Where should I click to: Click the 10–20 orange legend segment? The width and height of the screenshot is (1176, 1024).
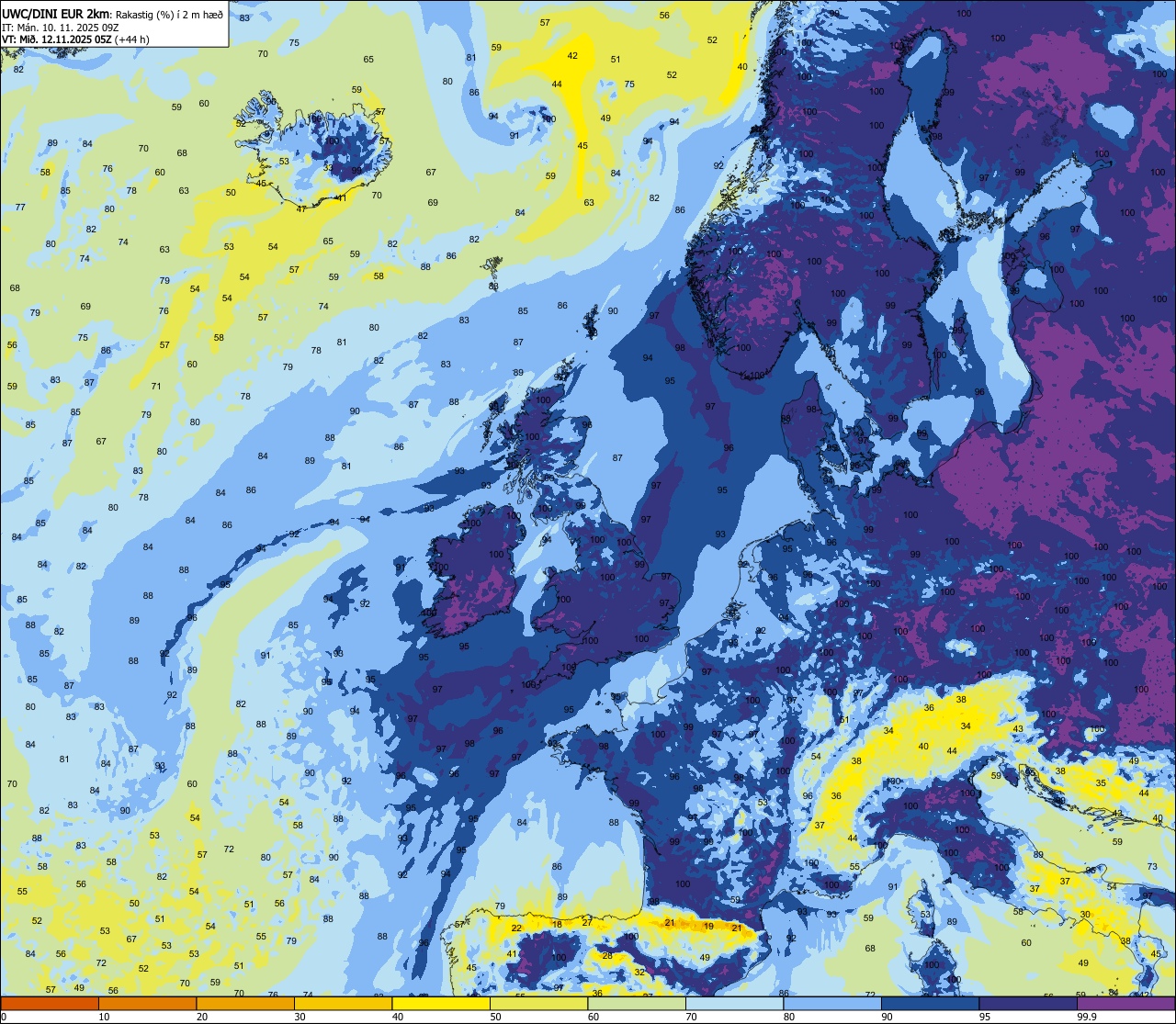click(x=147, y=1003)
